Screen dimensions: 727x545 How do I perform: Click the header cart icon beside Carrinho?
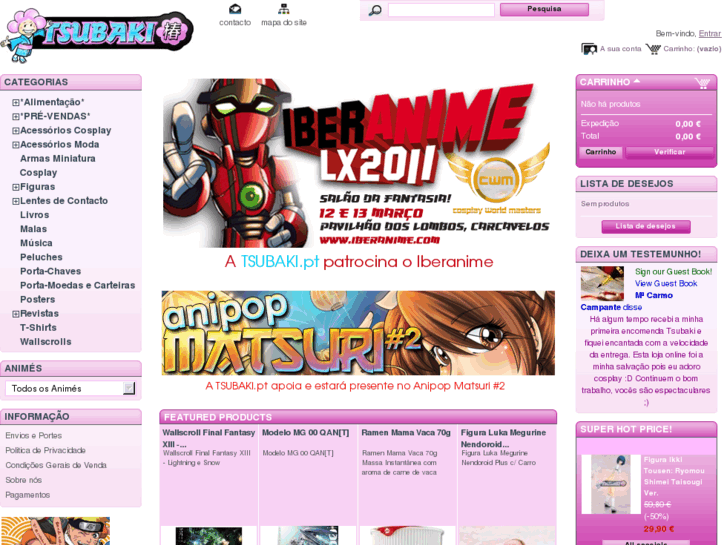point(653,49)
